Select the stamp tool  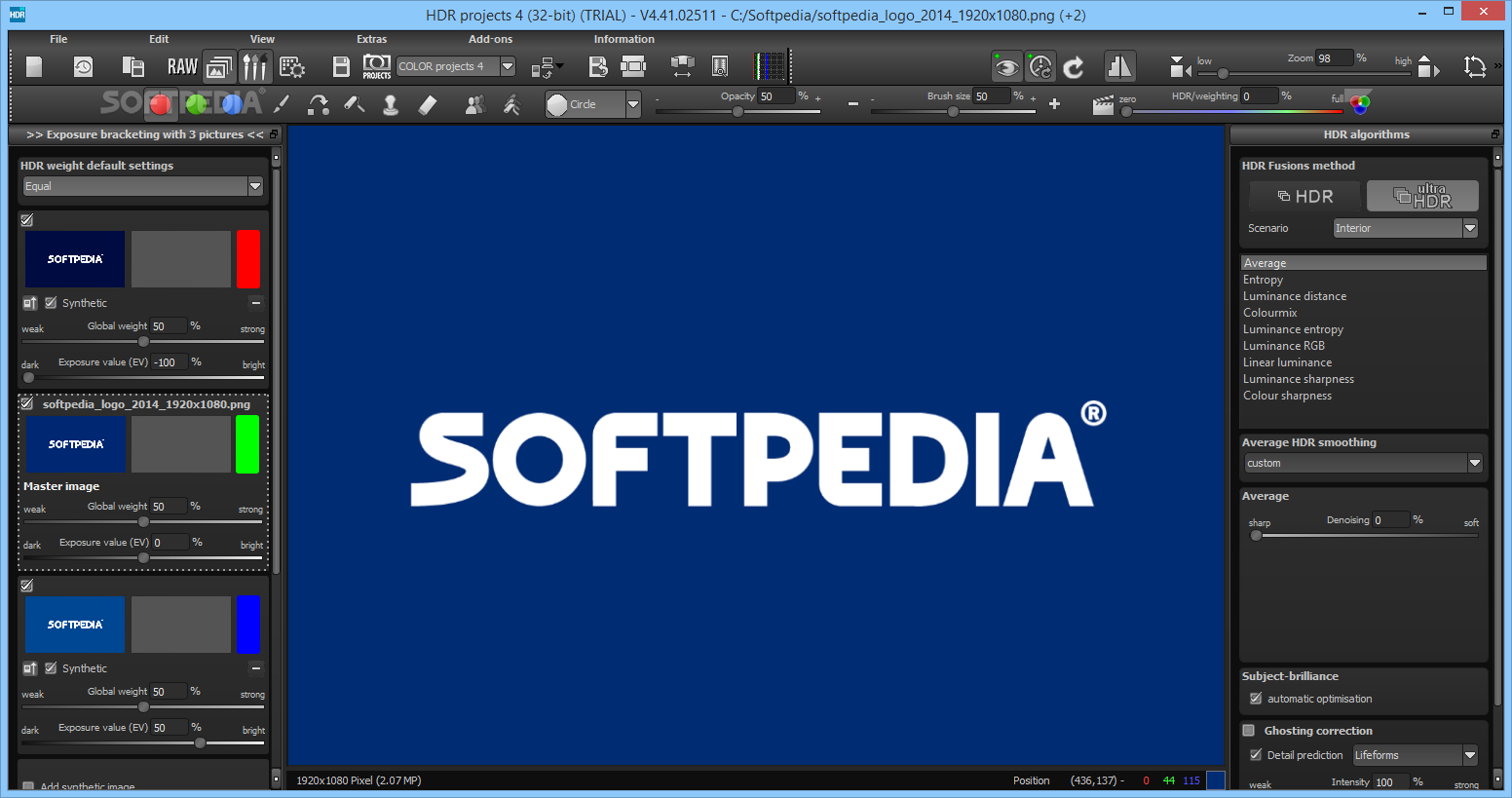coord(391,104)
